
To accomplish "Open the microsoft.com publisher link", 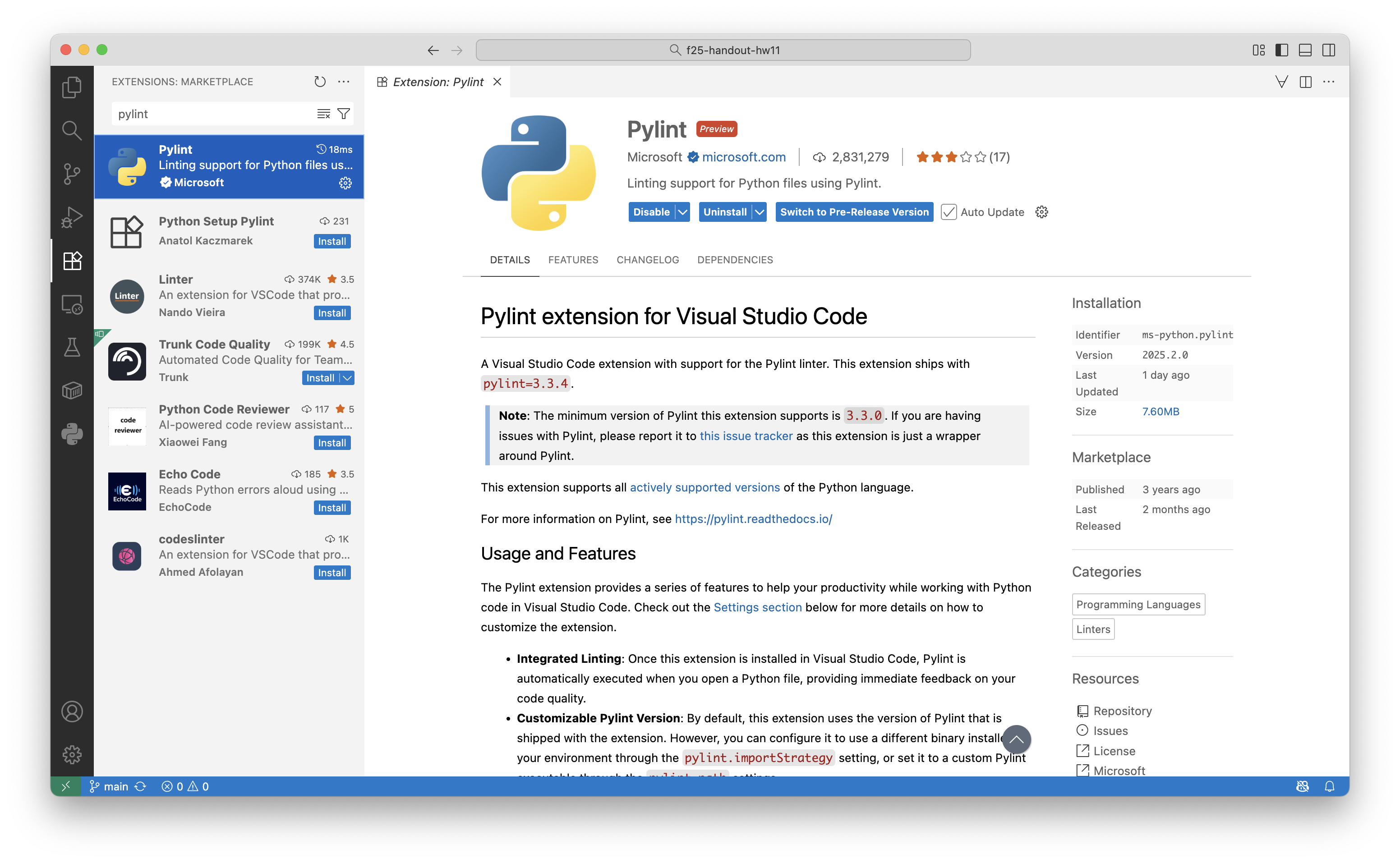I will [743, 157].
